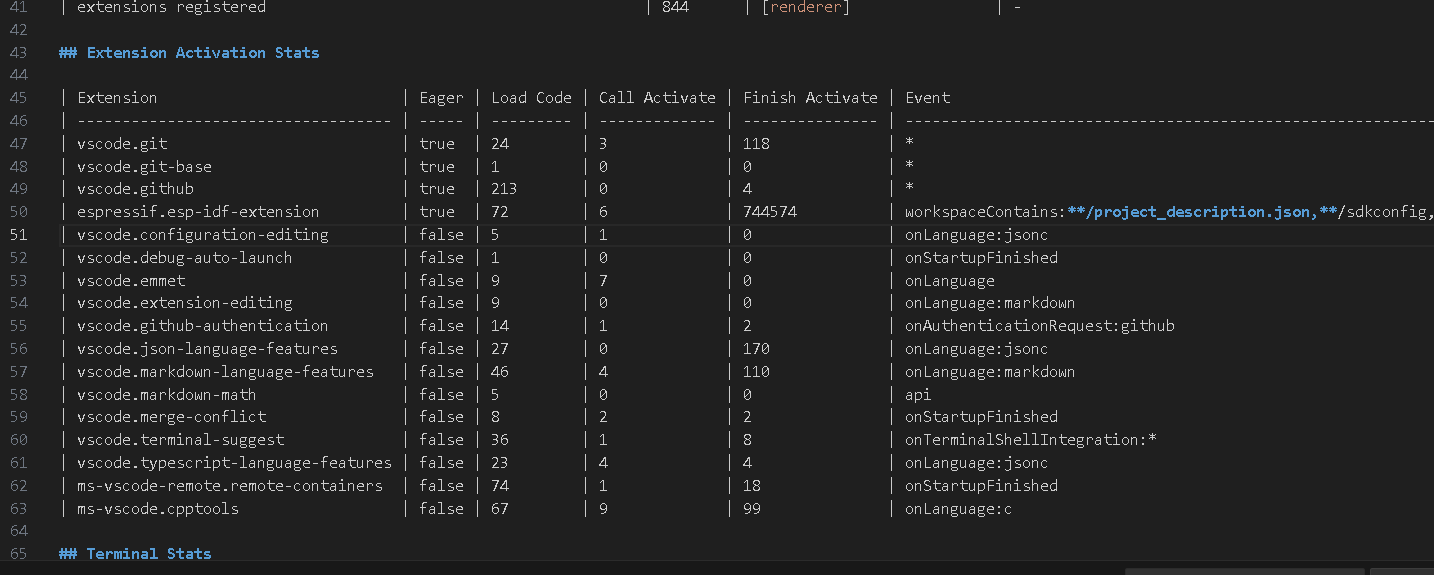1434x575 pixels.
Task: Click the "Call Activate" column header
Action: click(657, 97)
